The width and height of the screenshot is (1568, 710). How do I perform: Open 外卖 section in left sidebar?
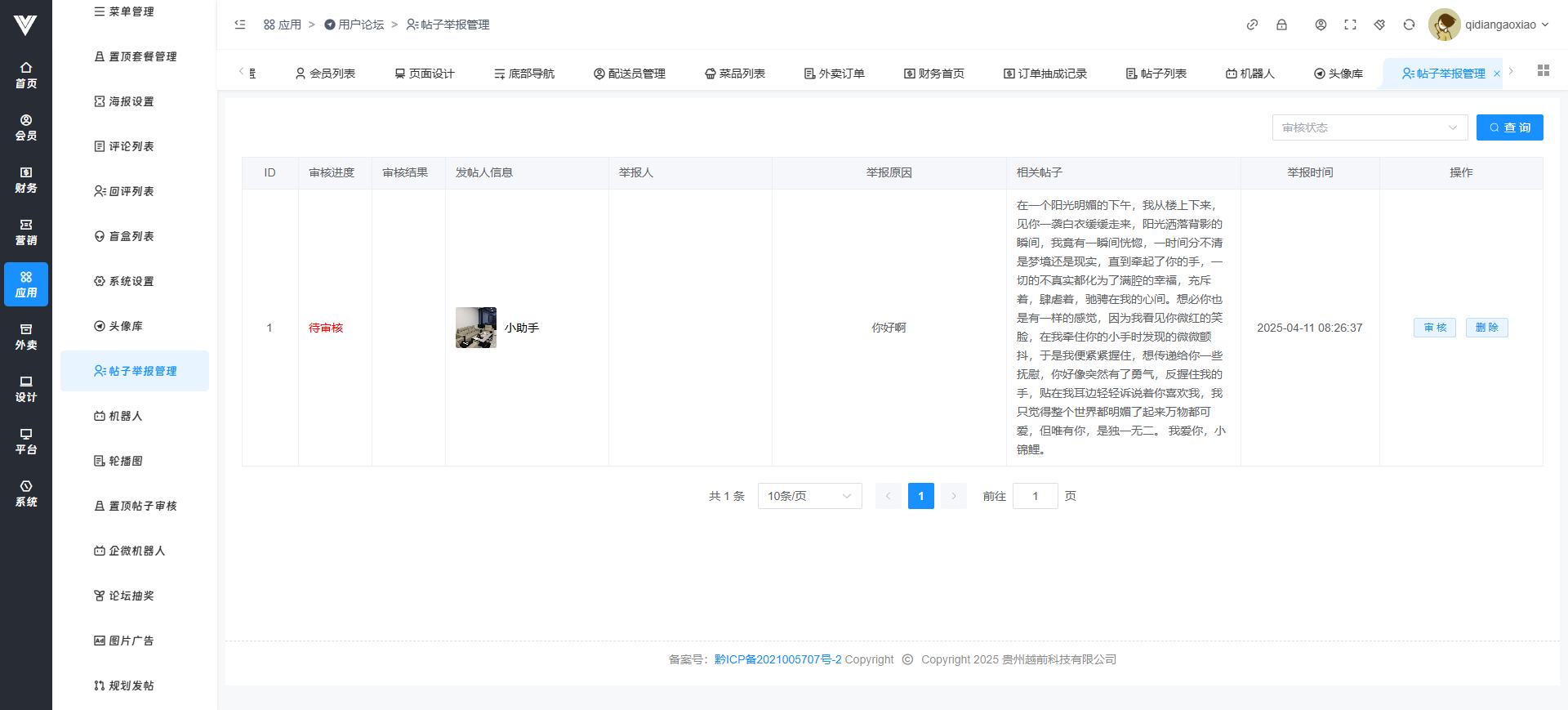click(x=26, y=337)
